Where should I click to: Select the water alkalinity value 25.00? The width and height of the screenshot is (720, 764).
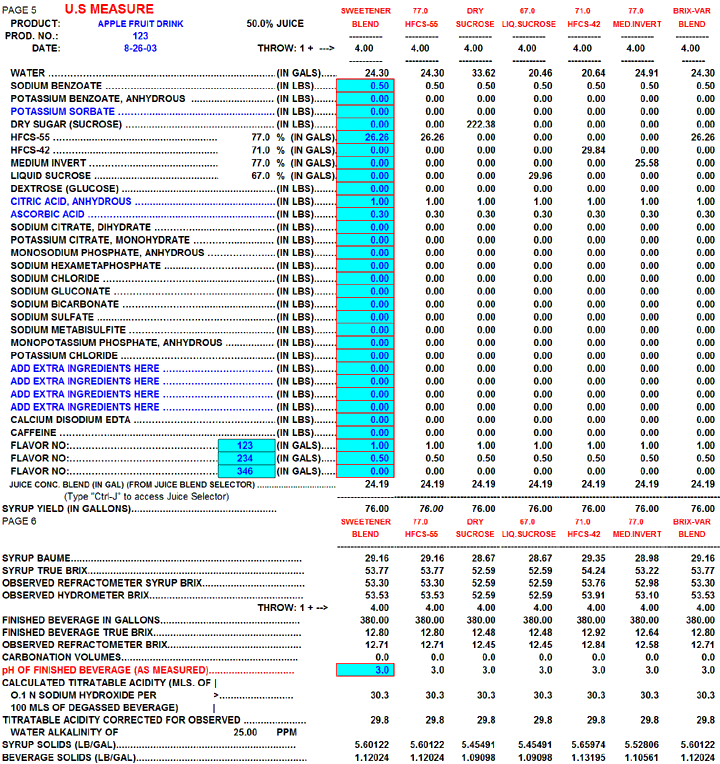pos(258,732)
